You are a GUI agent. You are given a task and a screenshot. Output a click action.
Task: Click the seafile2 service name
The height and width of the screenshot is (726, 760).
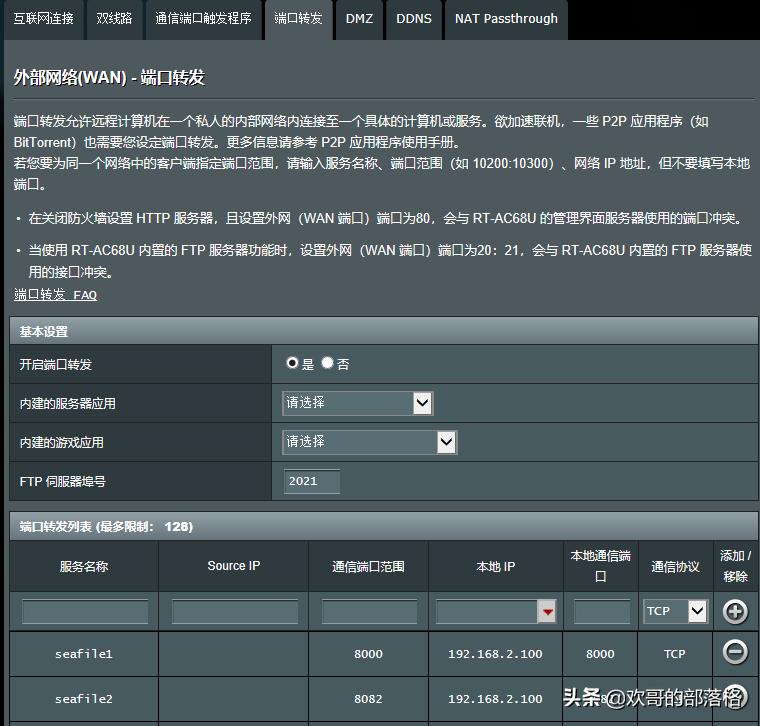84,699
